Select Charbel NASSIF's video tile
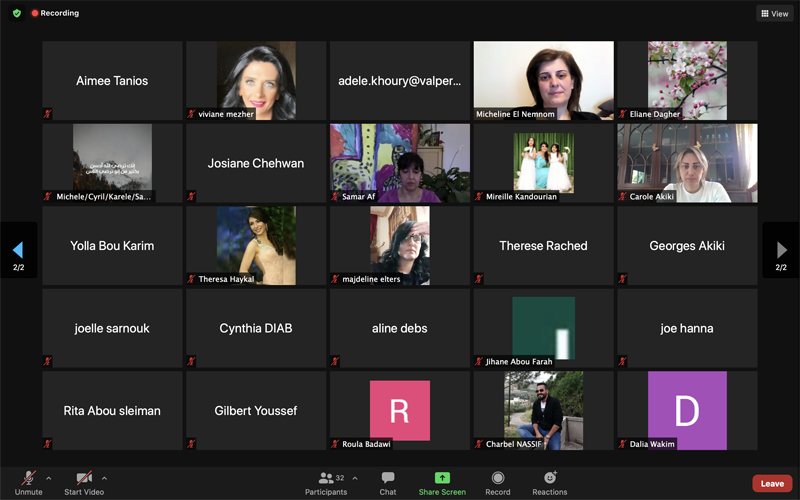Image resolution: width=800 pixels, height=500 pixels. pyautogui.click(x=543, y=410)
